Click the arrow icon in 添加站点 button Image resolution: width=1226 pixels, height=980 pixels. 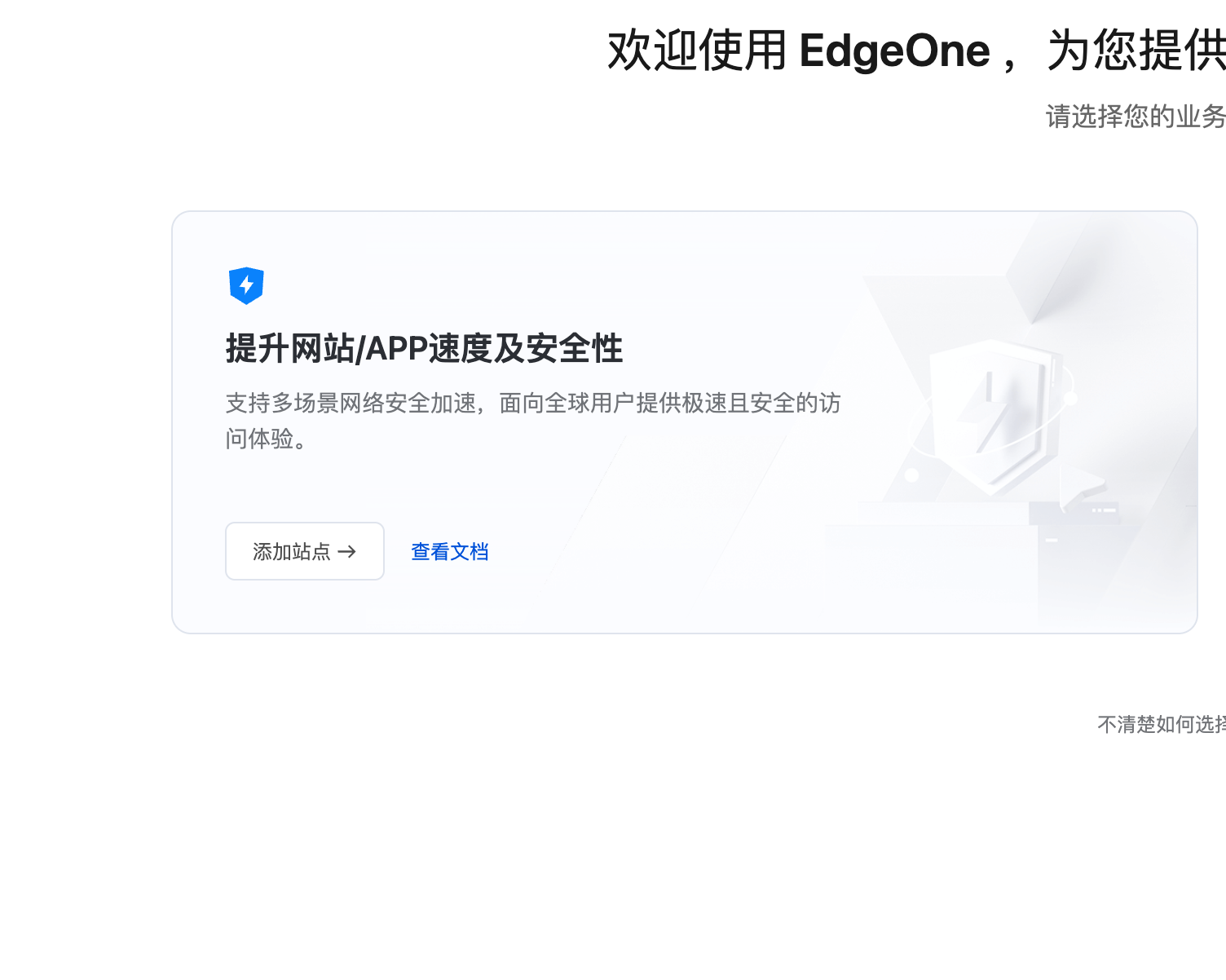pos(347,552)
